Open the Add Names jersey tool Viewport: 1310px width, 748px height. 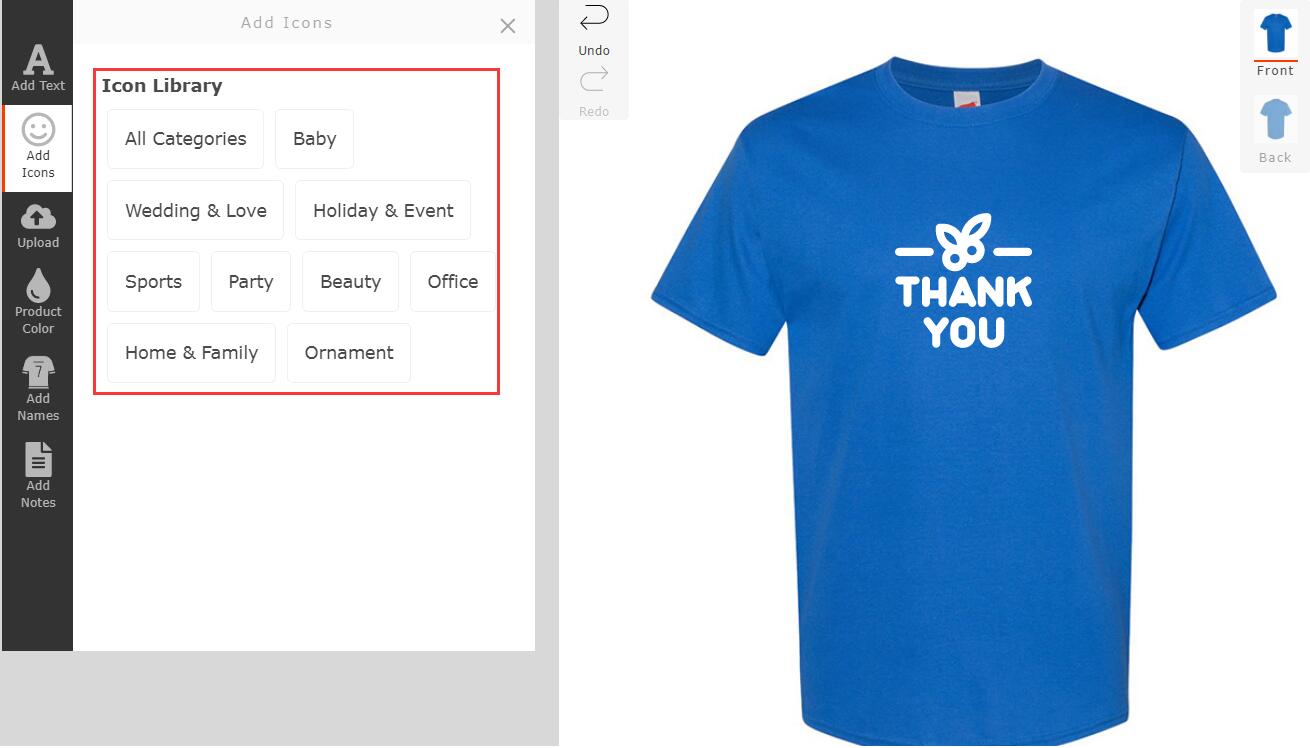38,389
